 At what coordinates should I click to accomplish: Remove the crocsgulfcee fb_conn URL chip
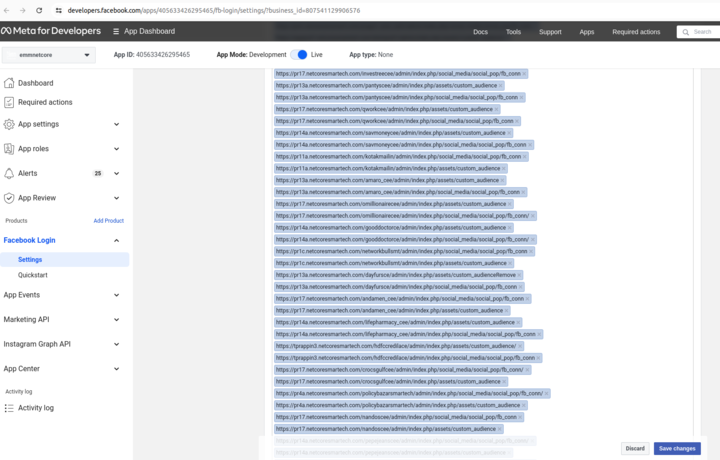527,370
